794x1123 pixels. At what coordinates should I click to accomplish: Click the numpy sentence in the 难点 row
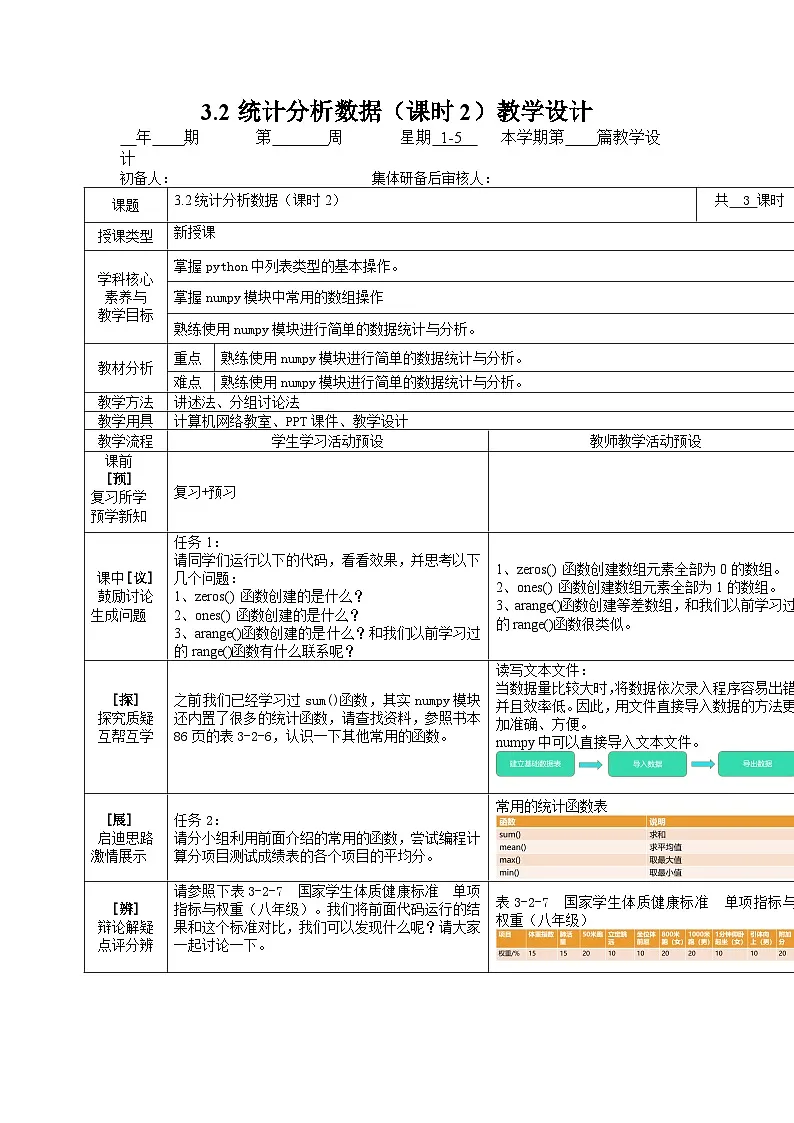click(372, 382)
